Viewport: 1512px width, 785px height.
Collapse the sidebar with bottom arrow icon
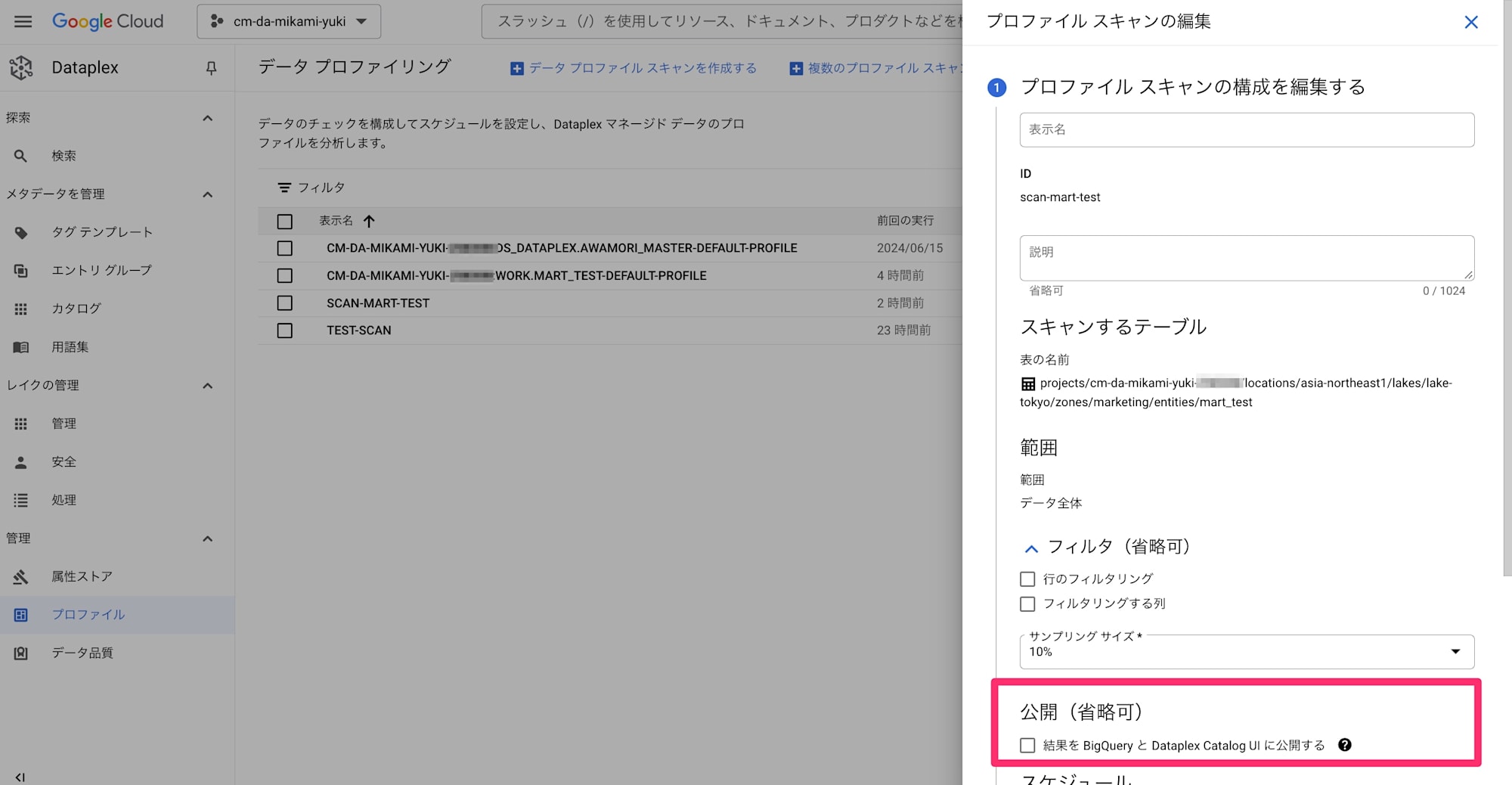coord(20,777)
